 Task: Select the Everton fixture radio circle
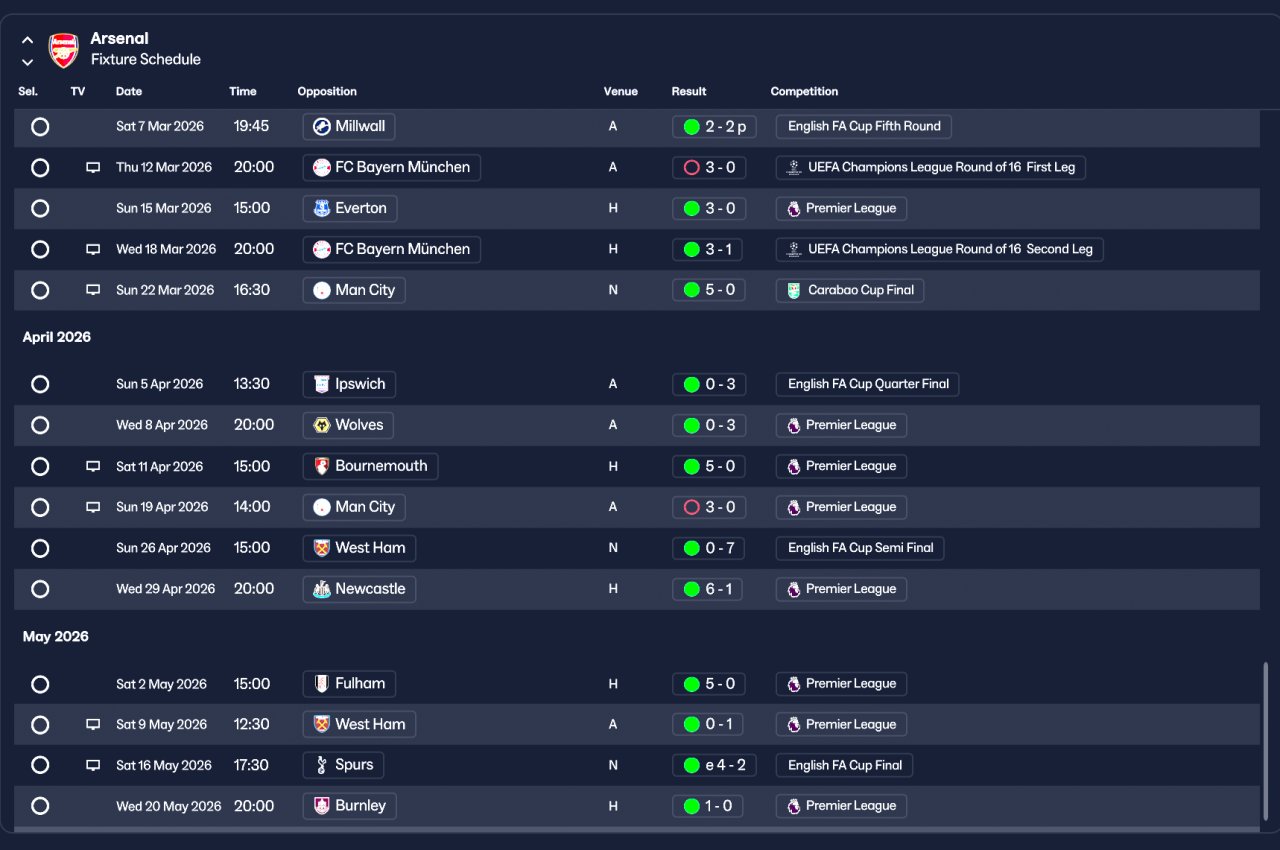pos(40,208)
